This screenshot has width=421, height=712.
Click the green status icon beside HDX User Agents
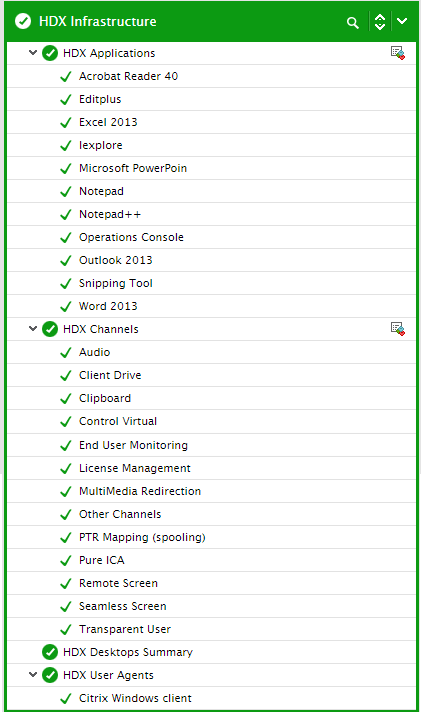50,675
